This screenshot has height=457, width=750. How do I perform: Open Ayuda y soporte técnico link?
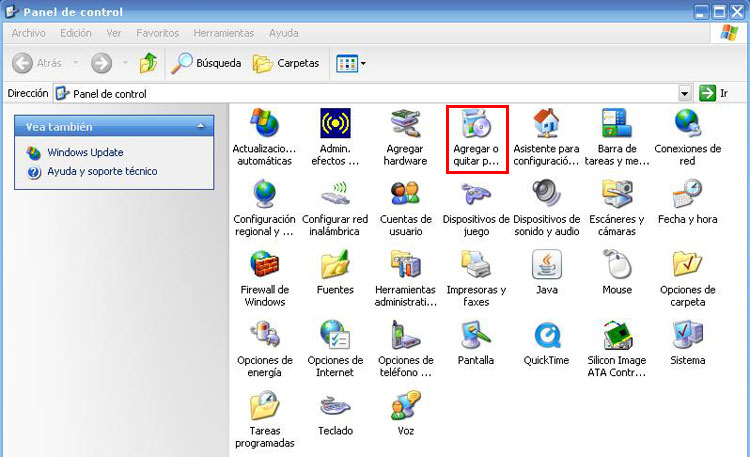pos(102,171)
